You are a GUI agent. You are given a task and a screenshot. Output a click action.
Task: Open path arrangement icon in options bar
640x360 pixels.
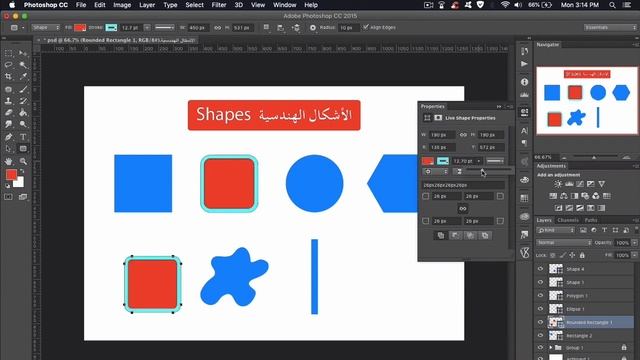click(x=296, y=28)
